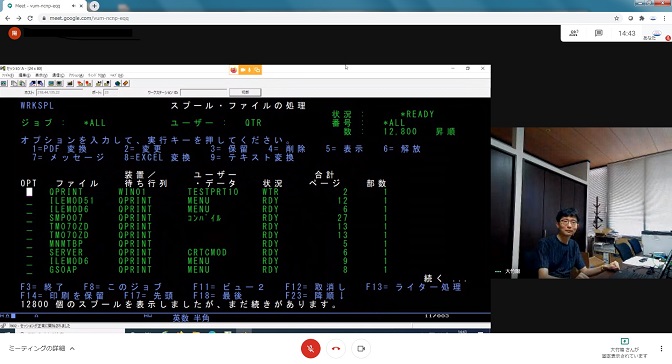Viewport: 672px width, 364px height.
Task: Click the presentation status indicator at bottom right
Action: 624,348
